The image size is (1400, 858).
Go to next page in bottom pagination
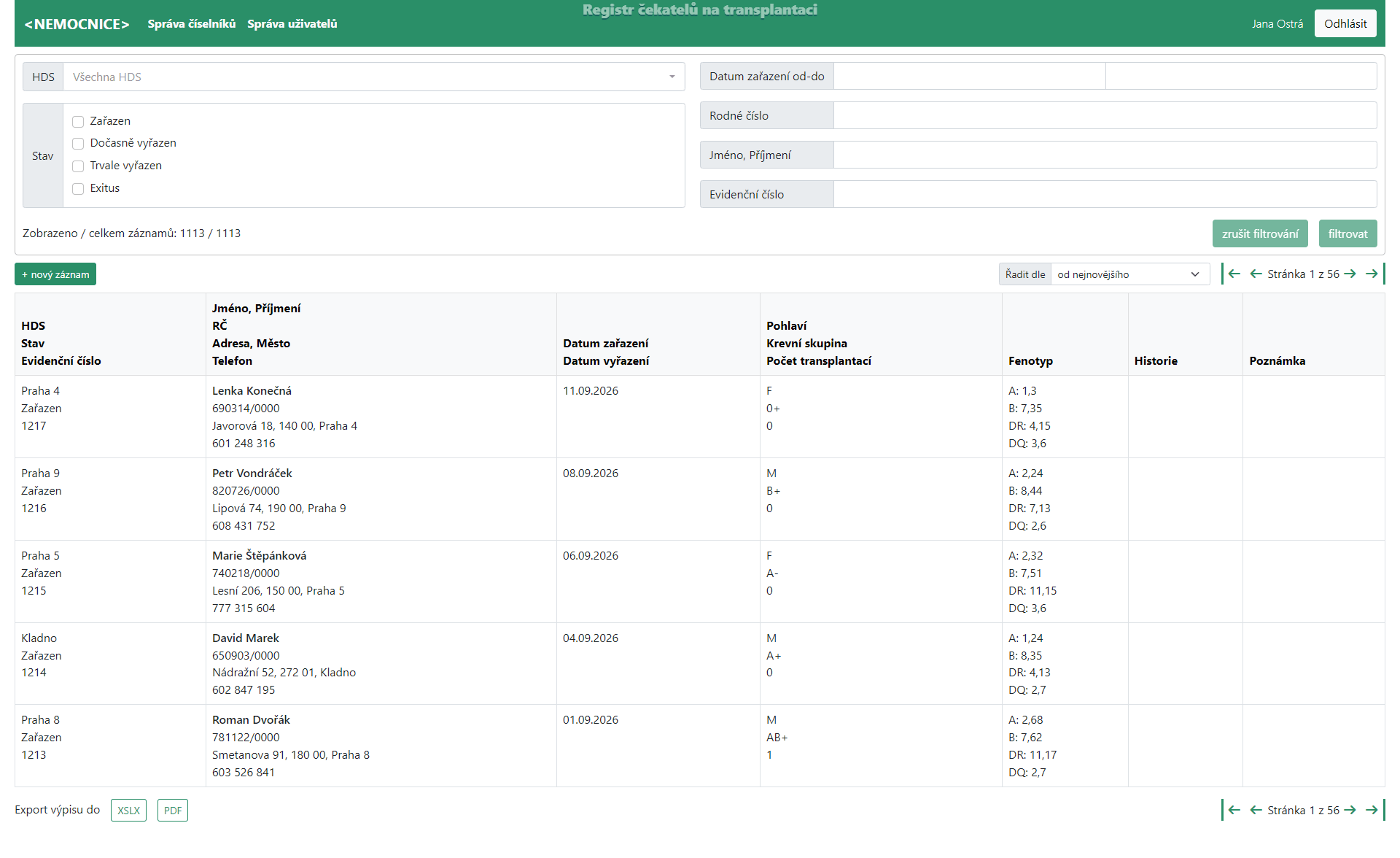coord(1350,811)
